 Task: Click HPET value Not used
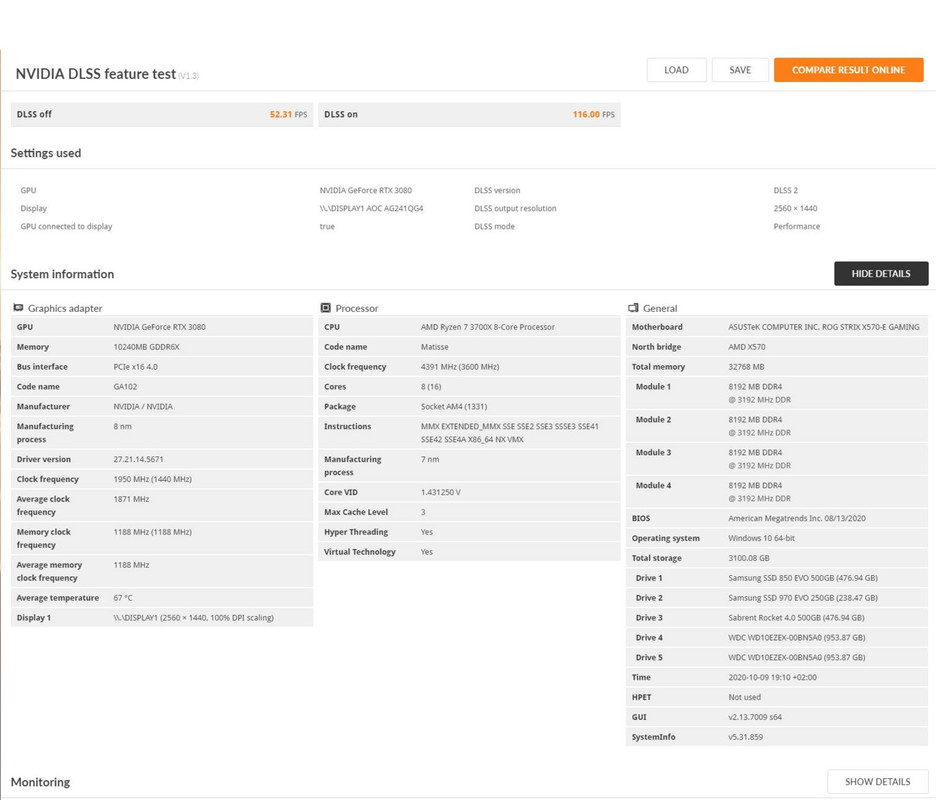pyautogui.click(x=744, y=697)
